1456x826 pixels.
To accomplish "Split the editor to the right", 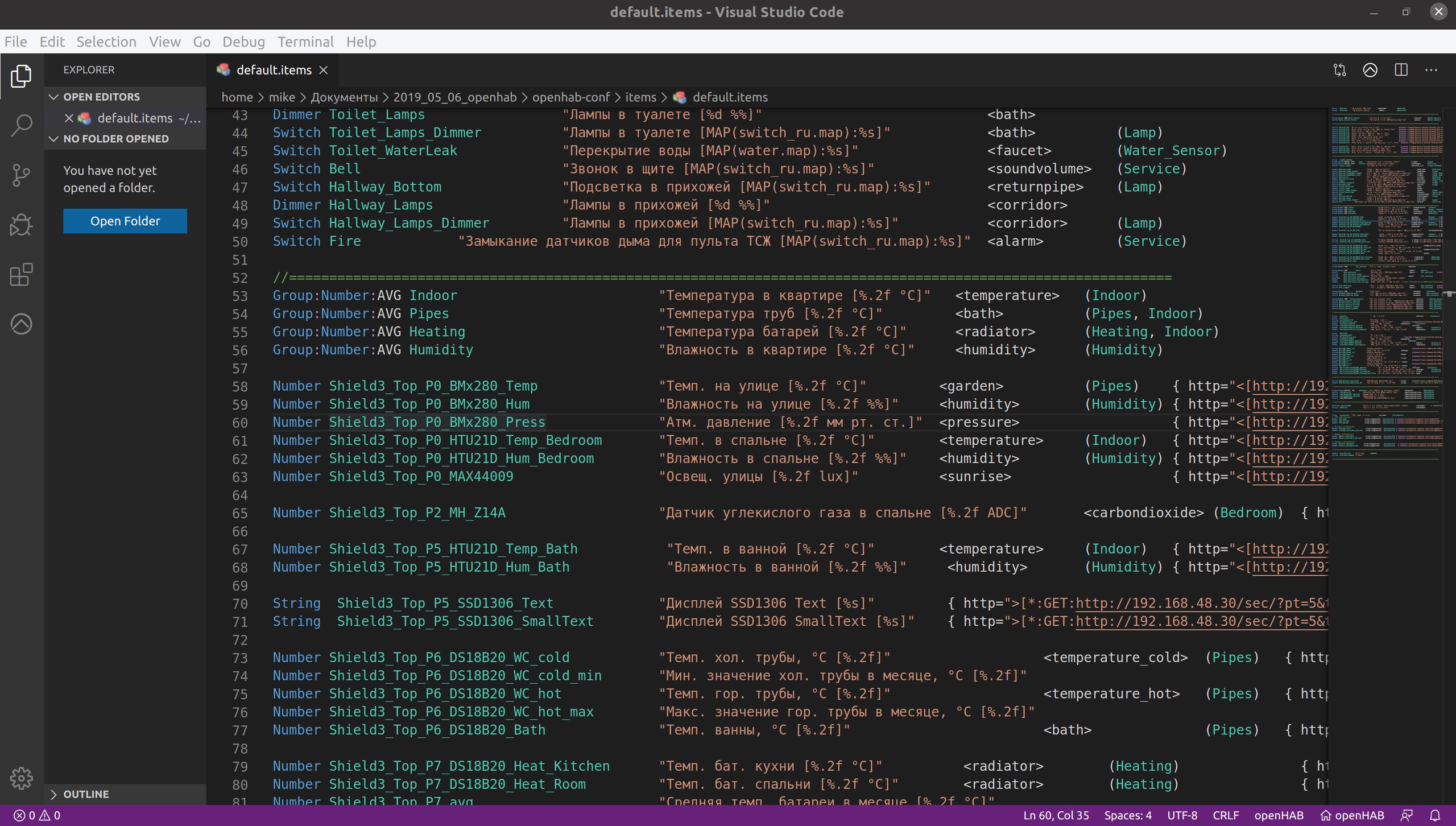I will [x=1401, y=70].
